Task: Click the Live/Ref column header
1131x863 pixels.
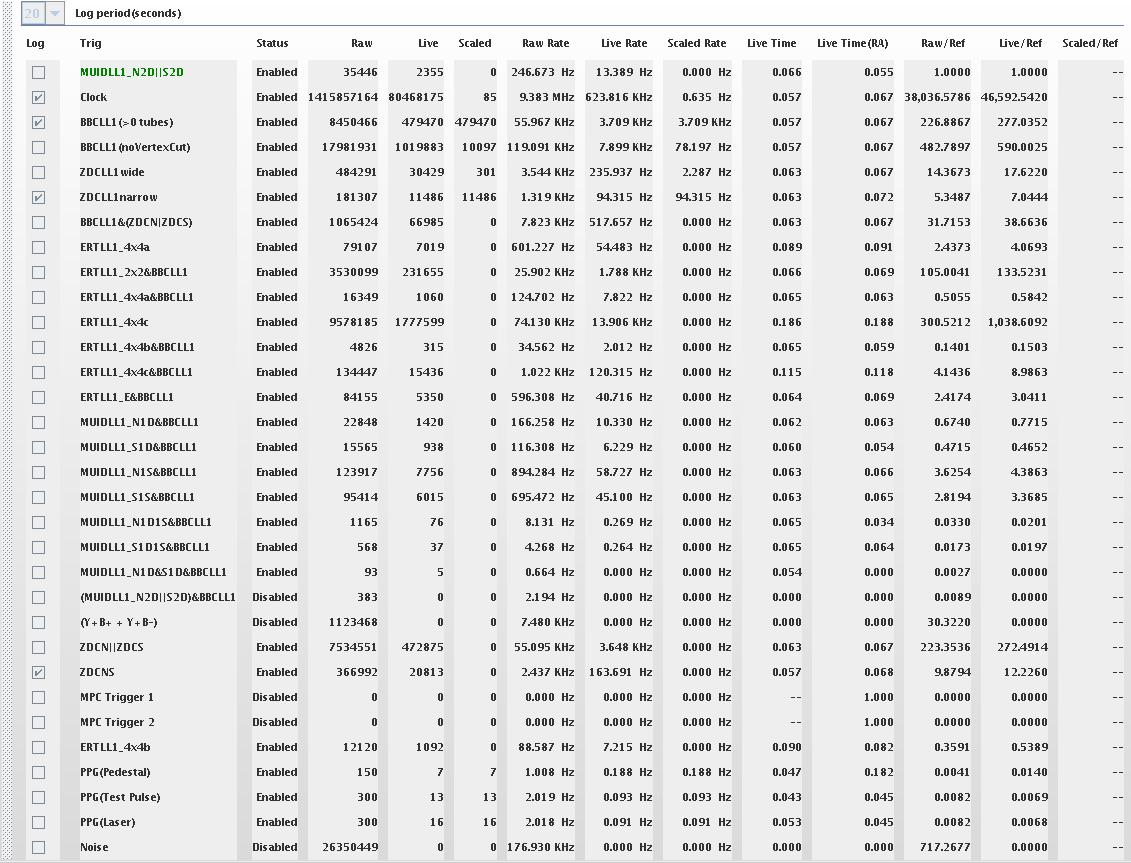Action: pos(1020,43)
